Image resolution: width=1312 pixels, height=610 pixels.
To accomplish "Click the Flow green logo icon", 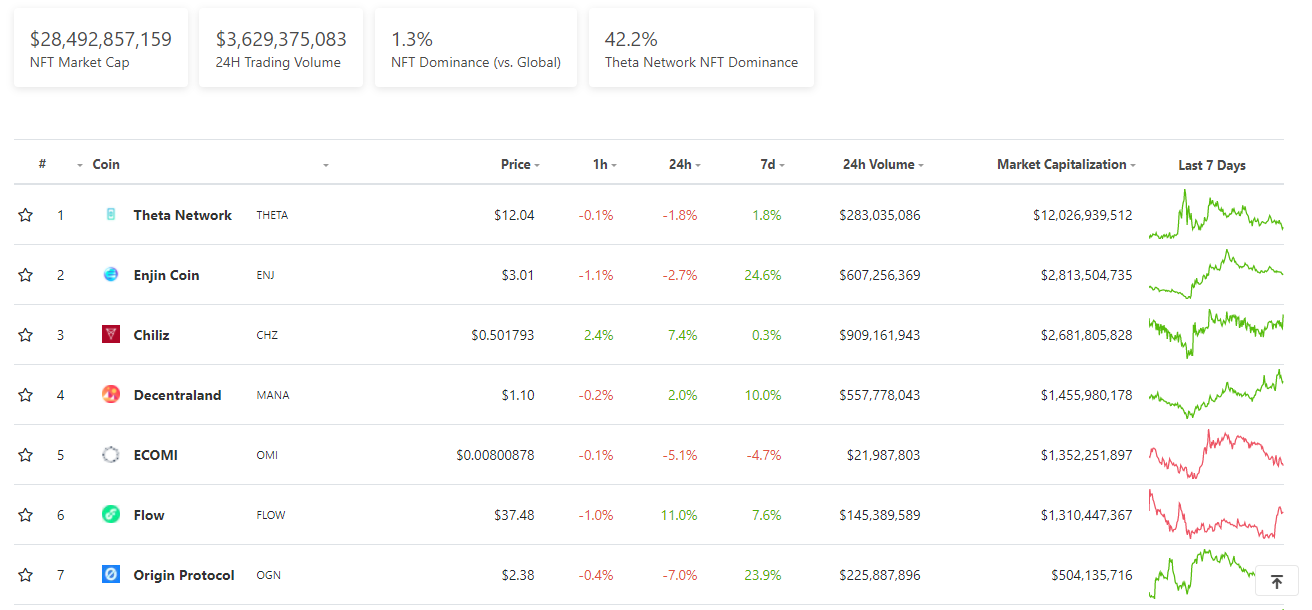I will 111,514.
